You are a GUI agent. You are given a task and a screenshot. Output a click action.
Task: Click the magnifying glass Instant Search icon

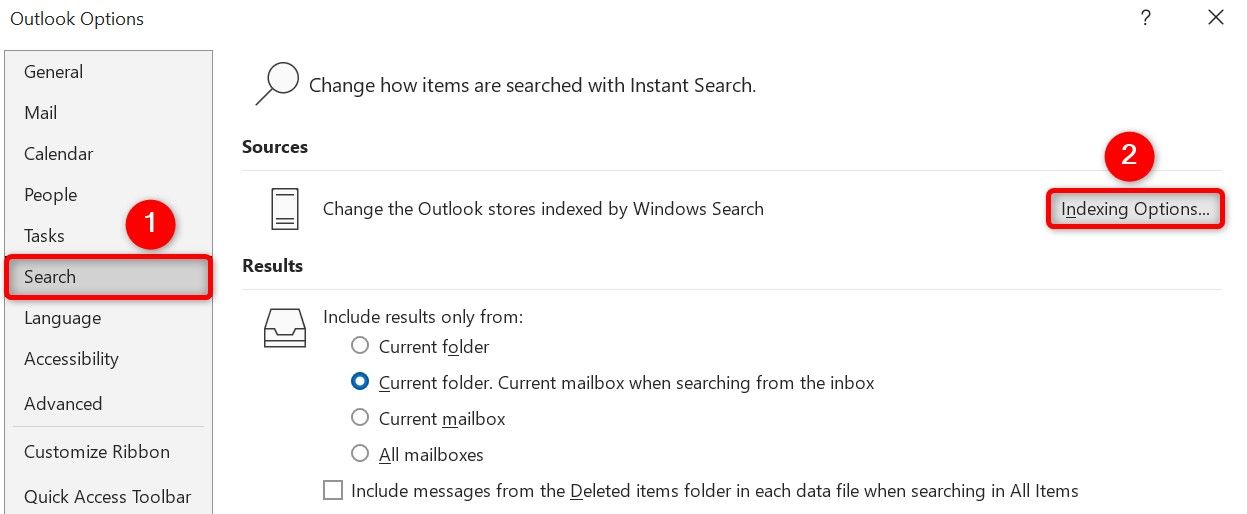pyautogui.click(x=276, y=84)
